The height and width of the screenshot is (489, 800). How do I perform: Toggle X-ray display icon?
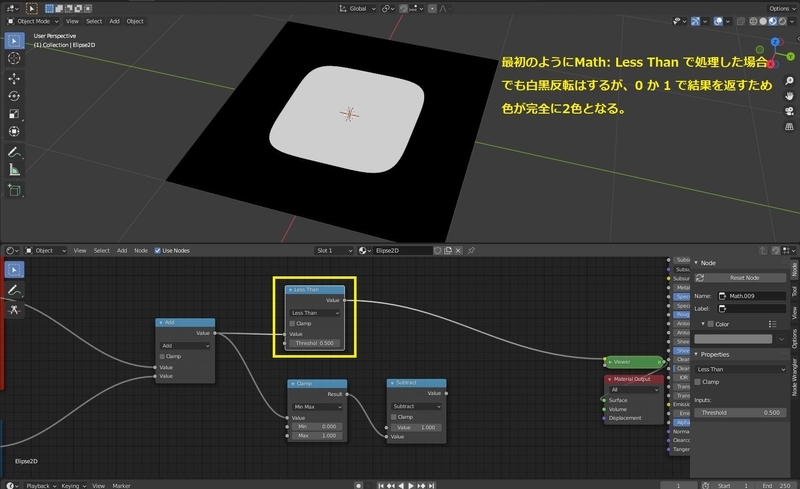click(x=740, y=21)
